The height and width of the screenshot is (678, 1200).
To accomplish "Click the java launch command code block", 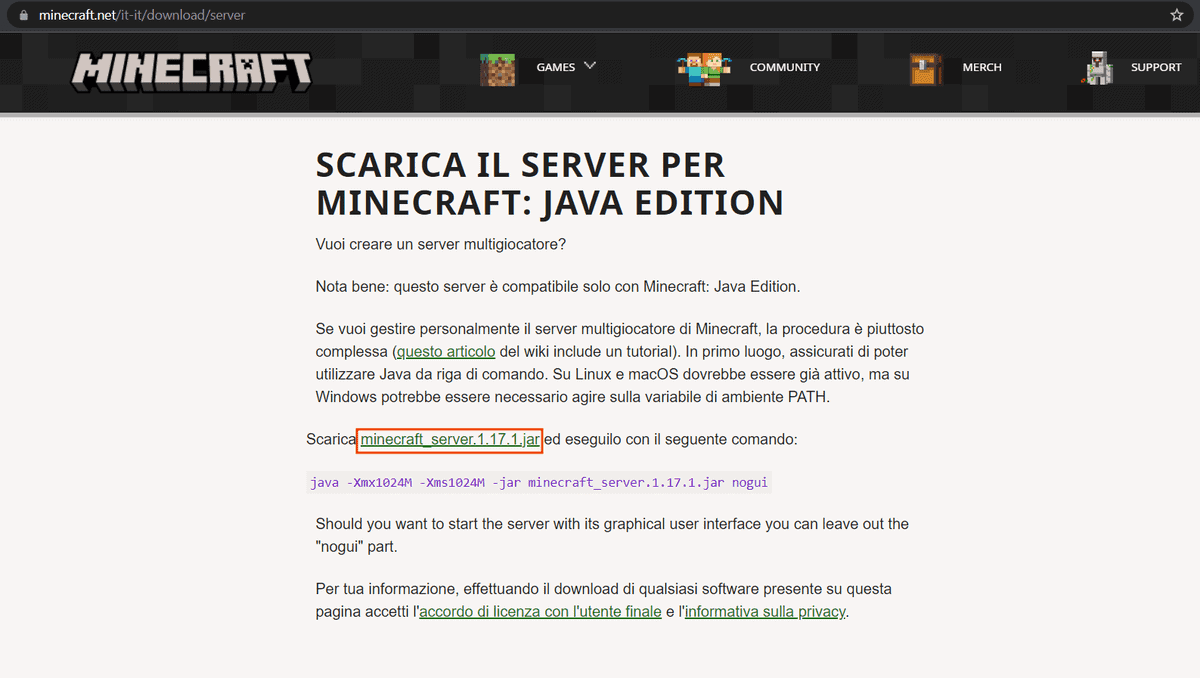I will pos(538,482).
